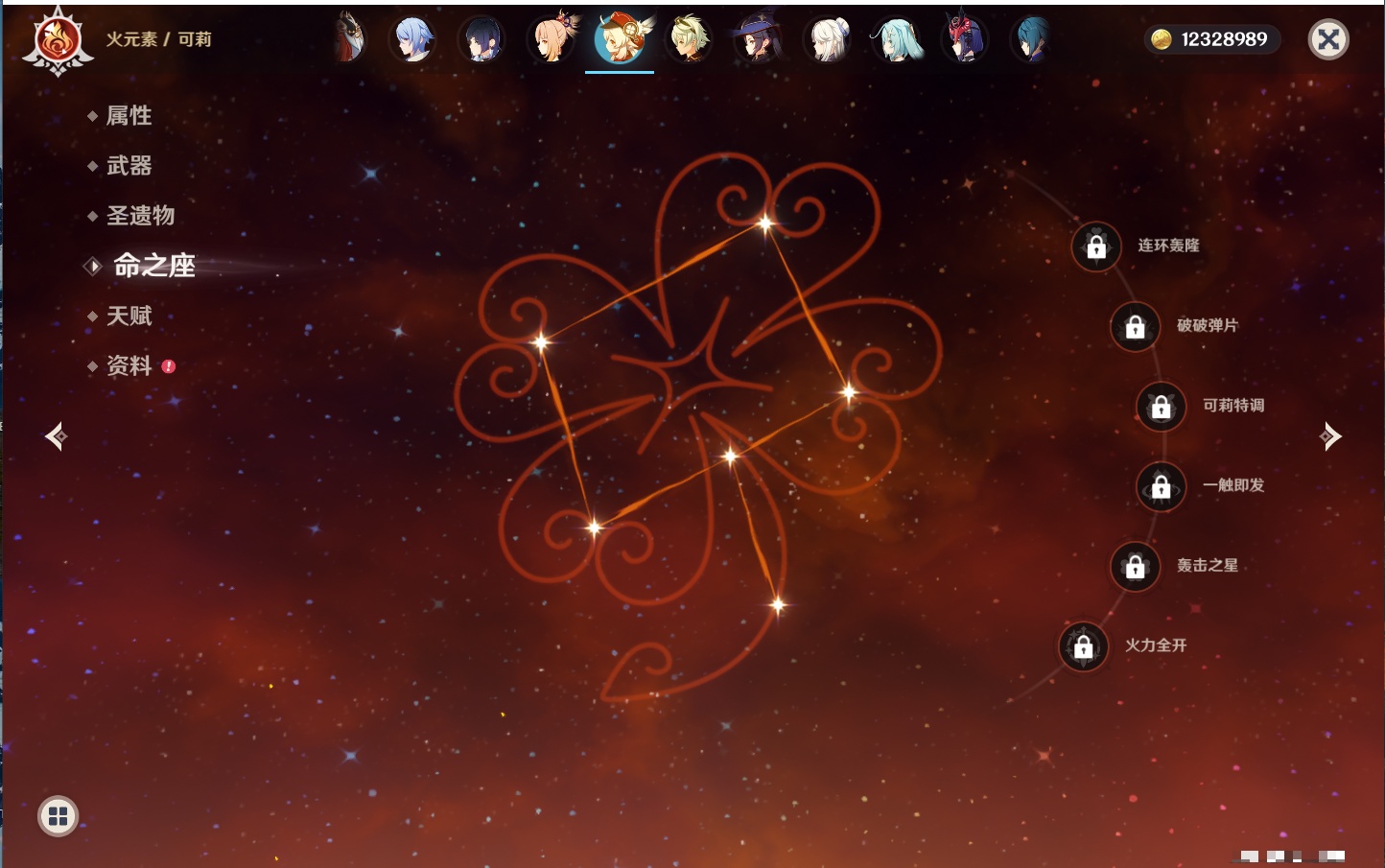The height and width of the screenshot is (868, 1385).
Task: Open the four-square grid character list button
Action: (59, 816)
